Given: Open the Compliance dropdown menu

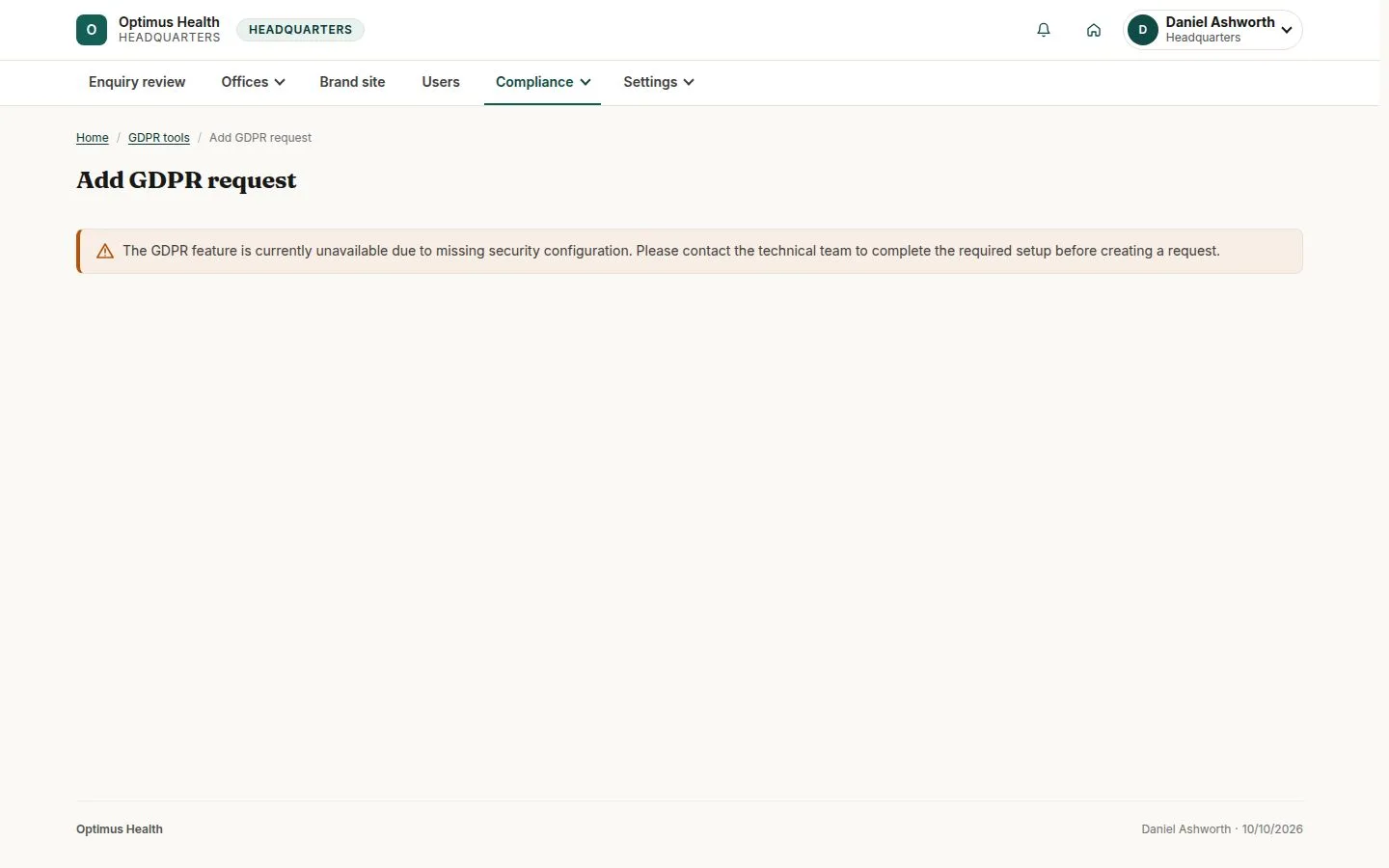Looking at the screenshot, I should click(x=542, y=82).
